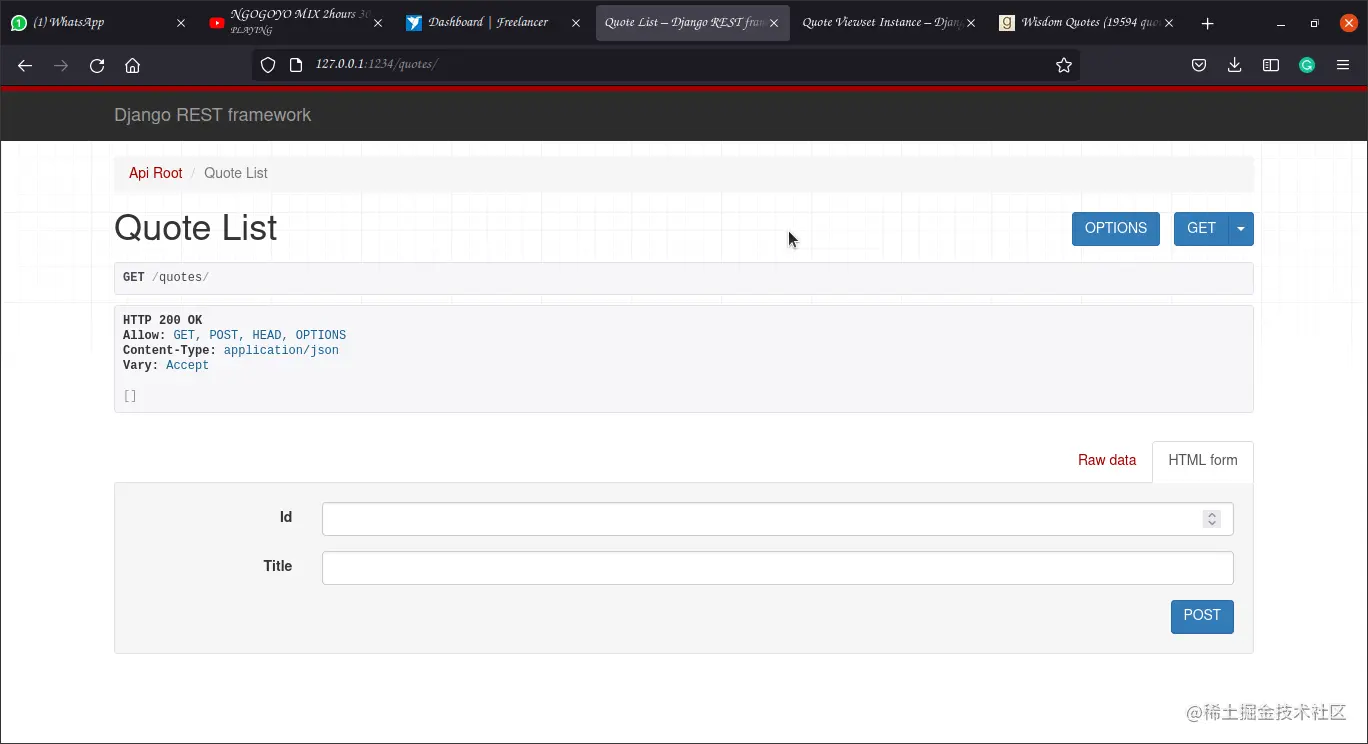This screenshot has width=1368, height=744.
Task: Open the browser home page icon
Action: click(132, 65)
